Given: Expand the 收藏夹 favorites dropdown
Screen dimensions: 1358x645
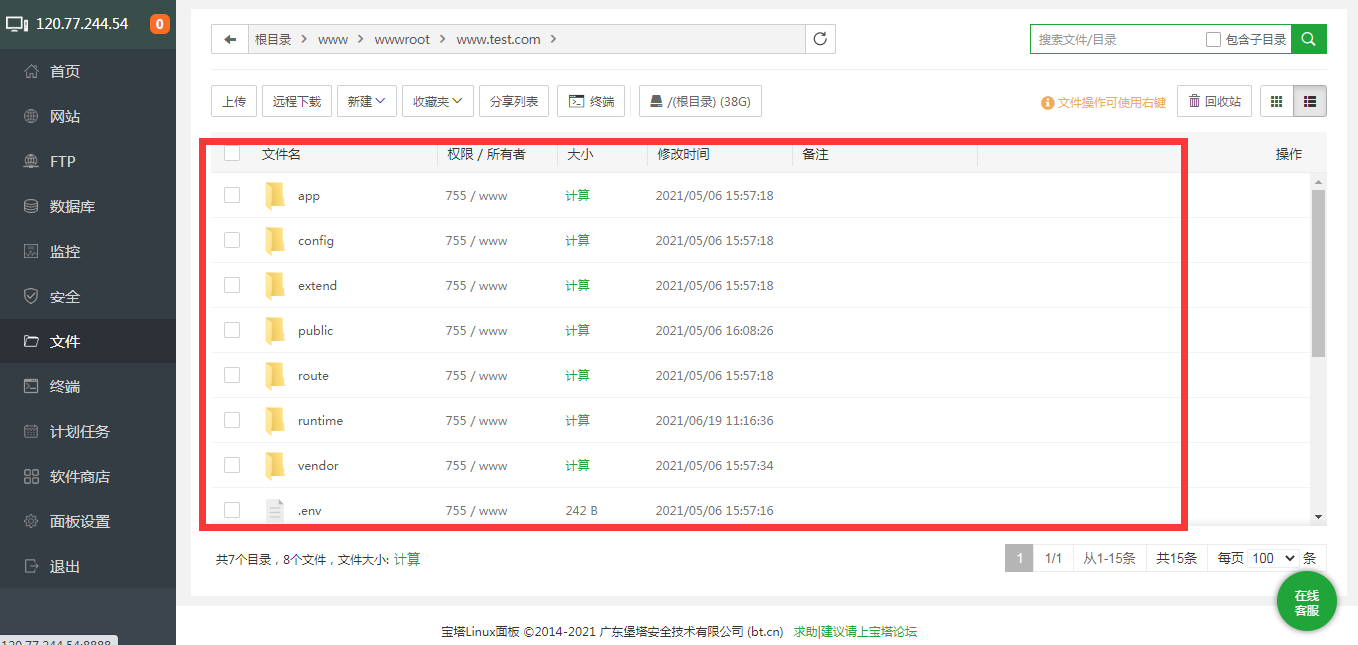Looking at the screenshot, I should (x=438, y=101).
